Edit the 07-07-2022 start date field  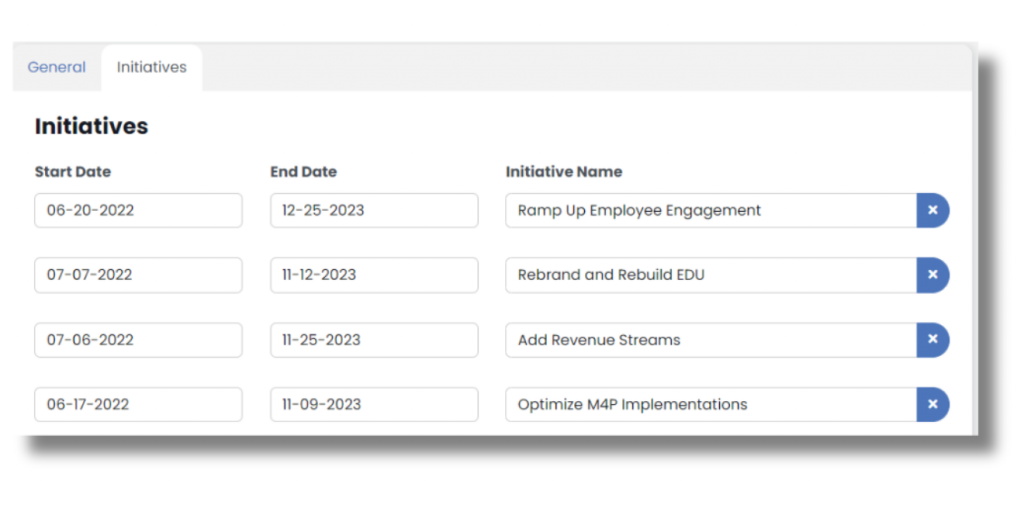[138, 275]
